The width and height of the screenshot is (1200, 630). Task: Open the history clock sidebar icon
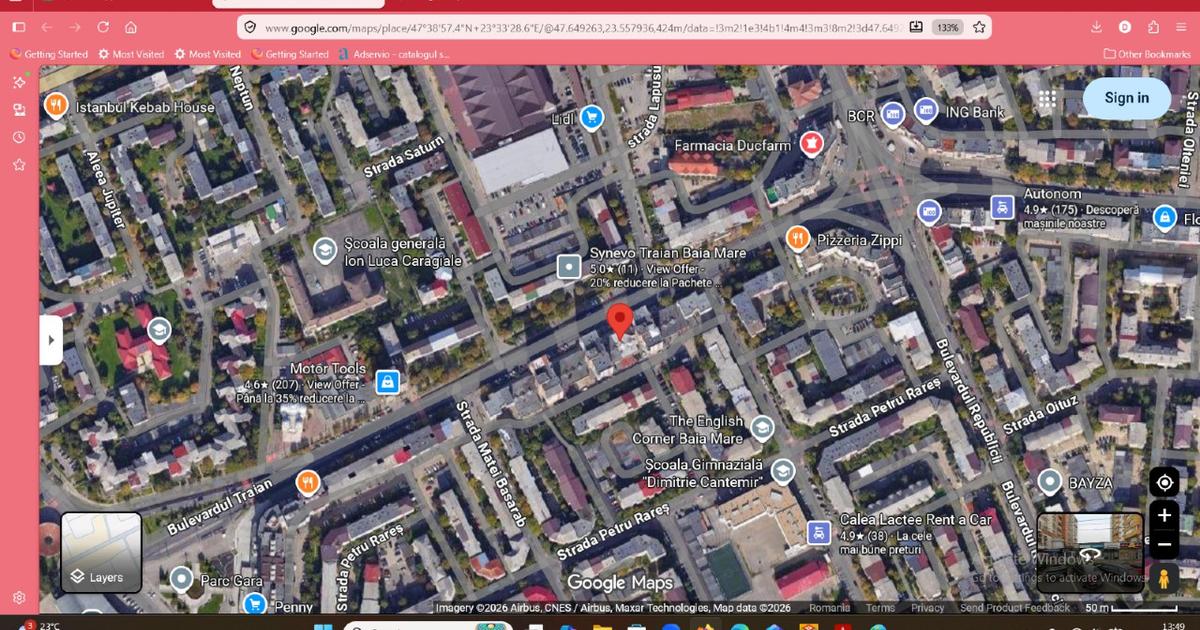click(x=19, y=137)
